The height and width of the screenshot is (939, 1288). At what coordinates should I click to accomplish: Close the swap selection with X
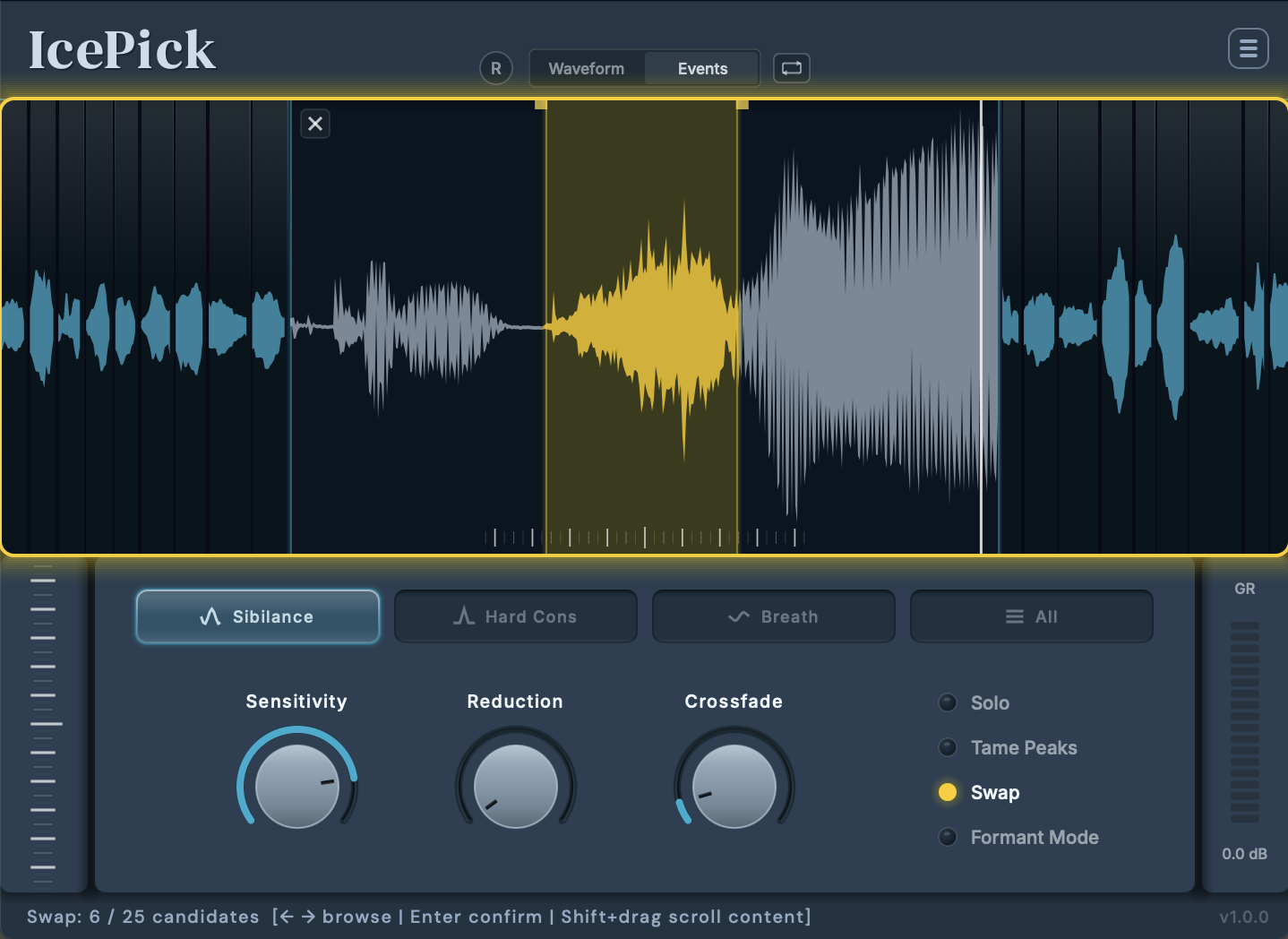coord(315,124)
